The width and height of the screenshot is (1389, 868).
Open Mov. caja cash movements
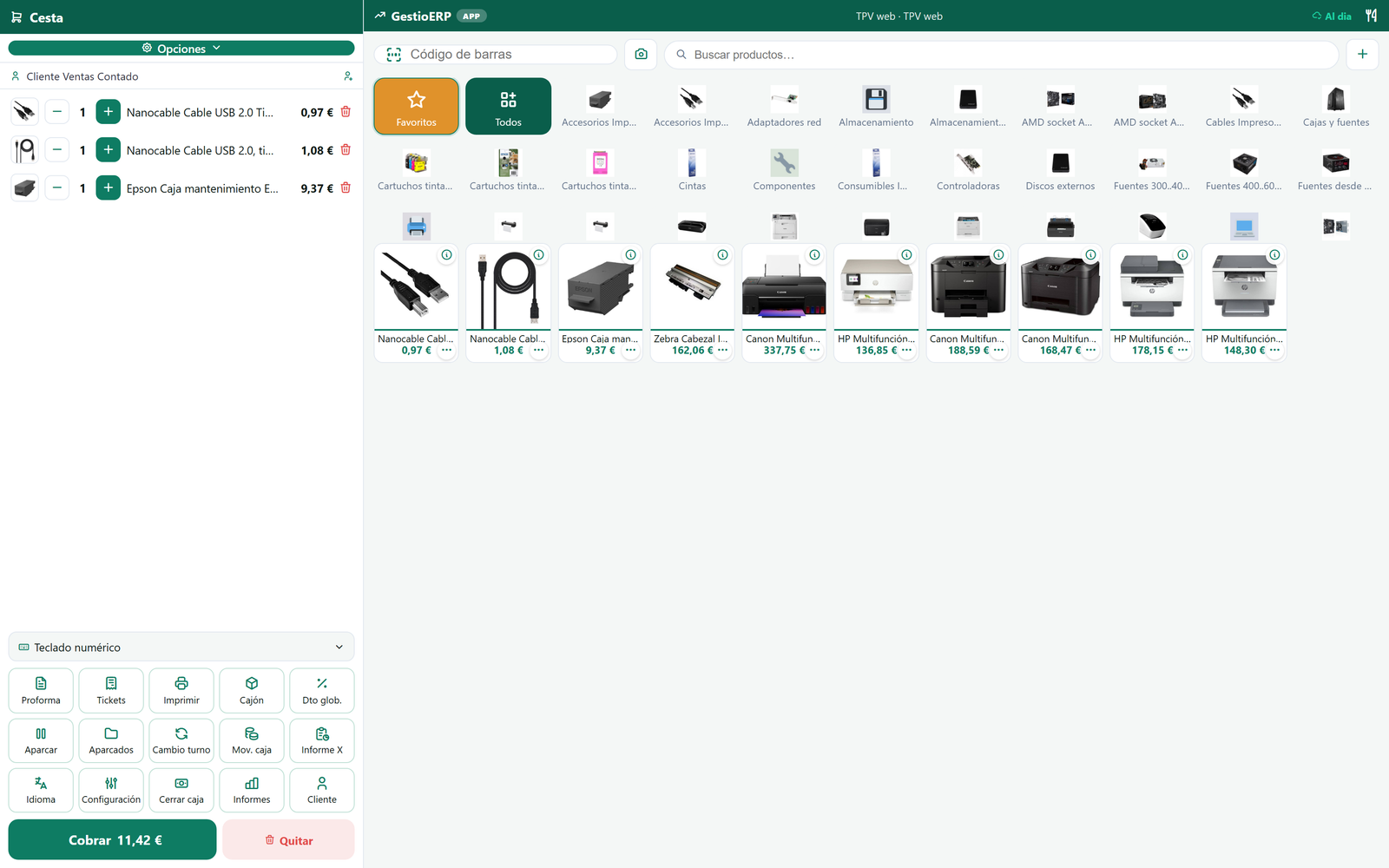(x=252, y=740)
